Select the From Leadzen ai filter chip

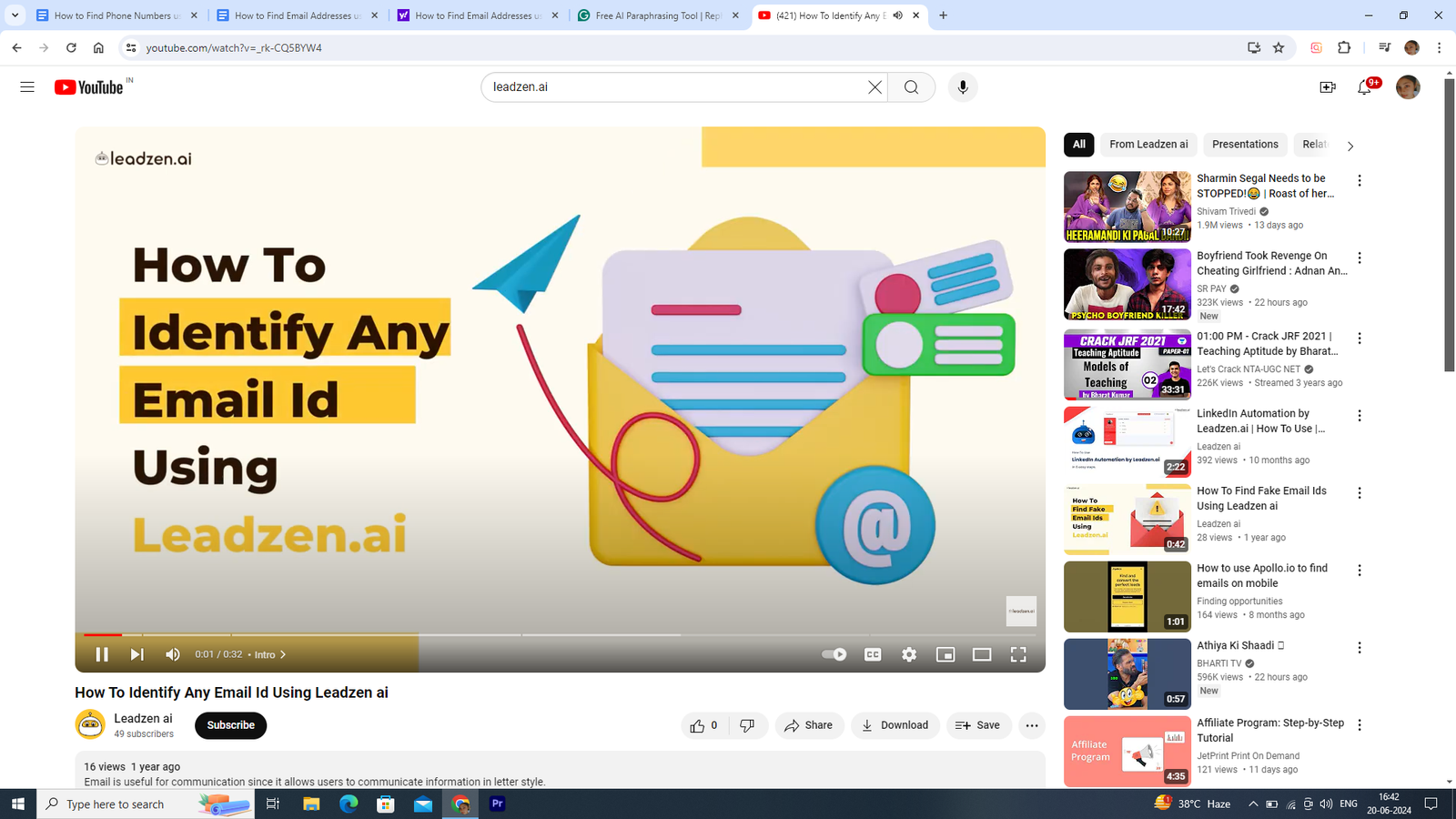pyautogui.click(x=1148, y=144)
